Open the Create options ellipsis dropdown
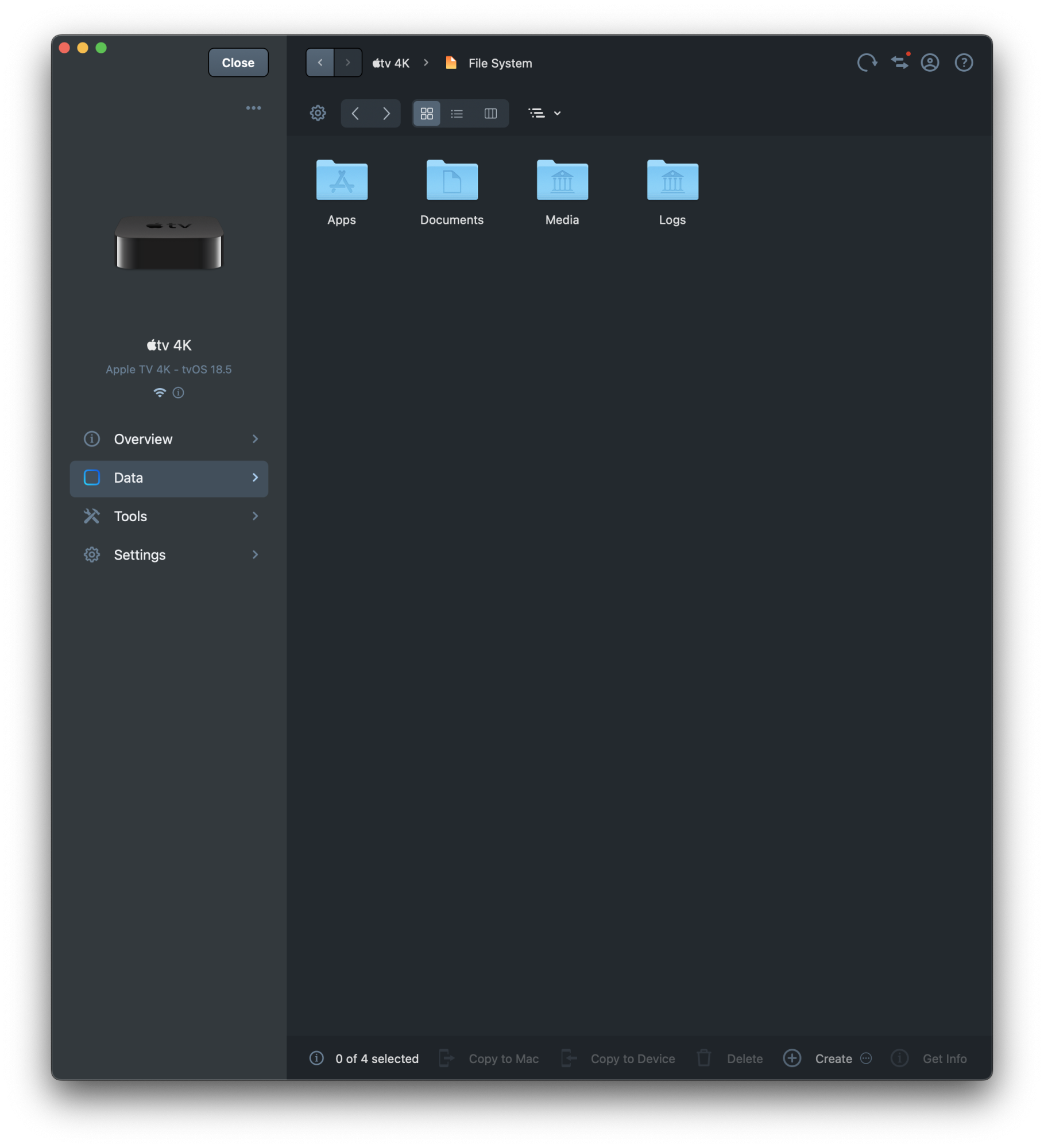Screen dimensions: 1044x1148 coord(866,1058)
